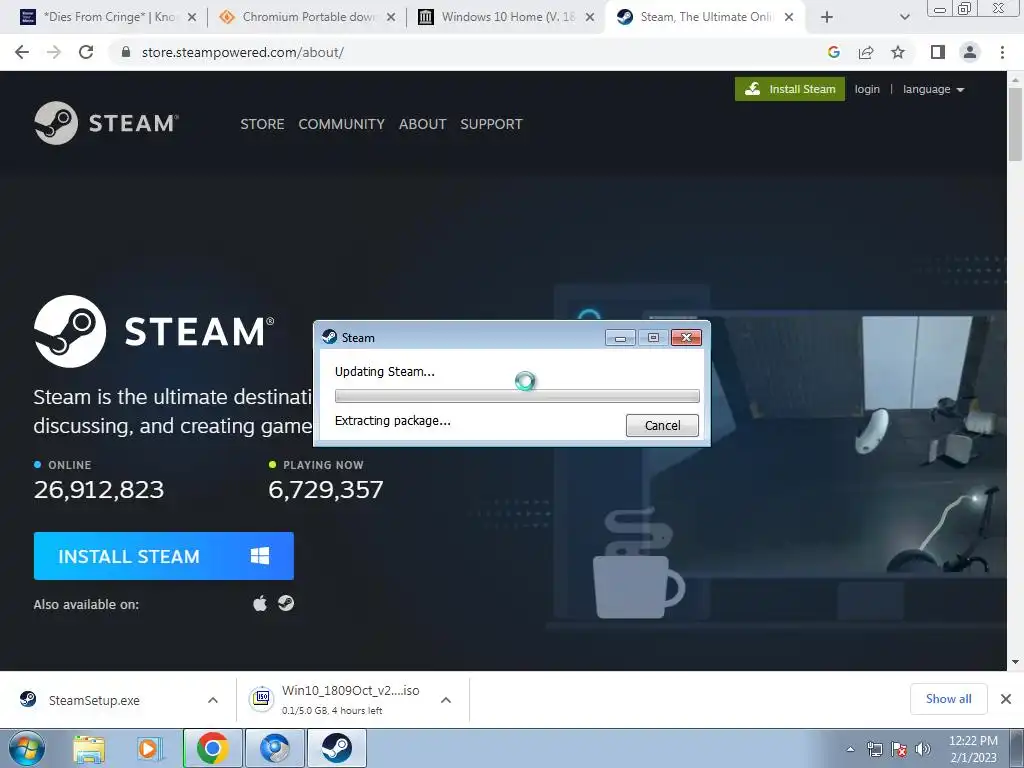Viewport: 1024px width, 768px height.
Task: Click the address bar URL
Action: pyautogui.click(x=243, y=52)
